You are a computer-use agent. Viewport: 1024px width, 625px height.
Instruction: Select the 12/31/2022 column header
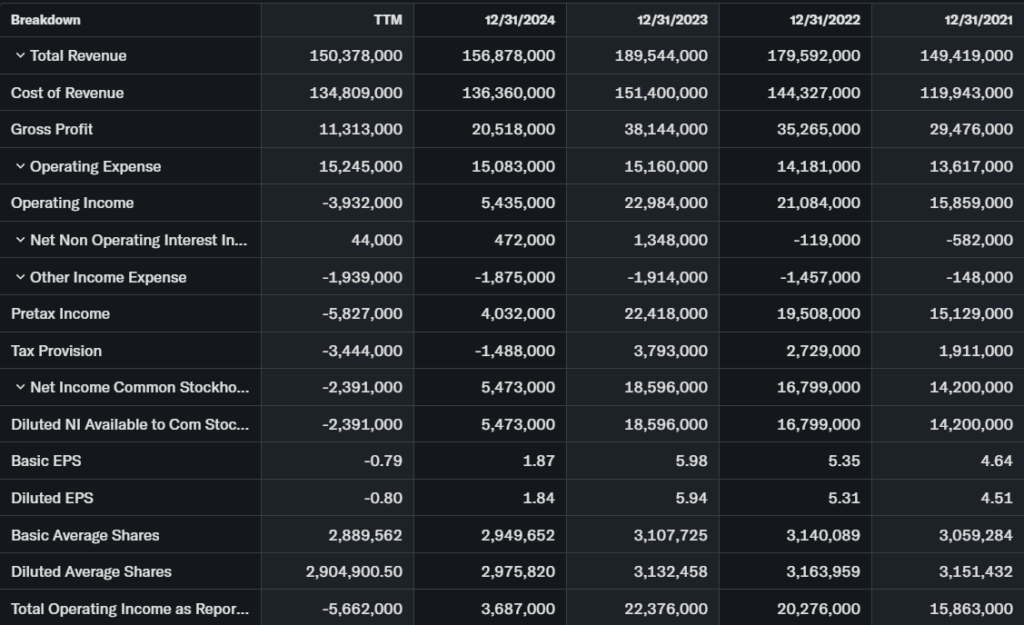click(824, 20)
